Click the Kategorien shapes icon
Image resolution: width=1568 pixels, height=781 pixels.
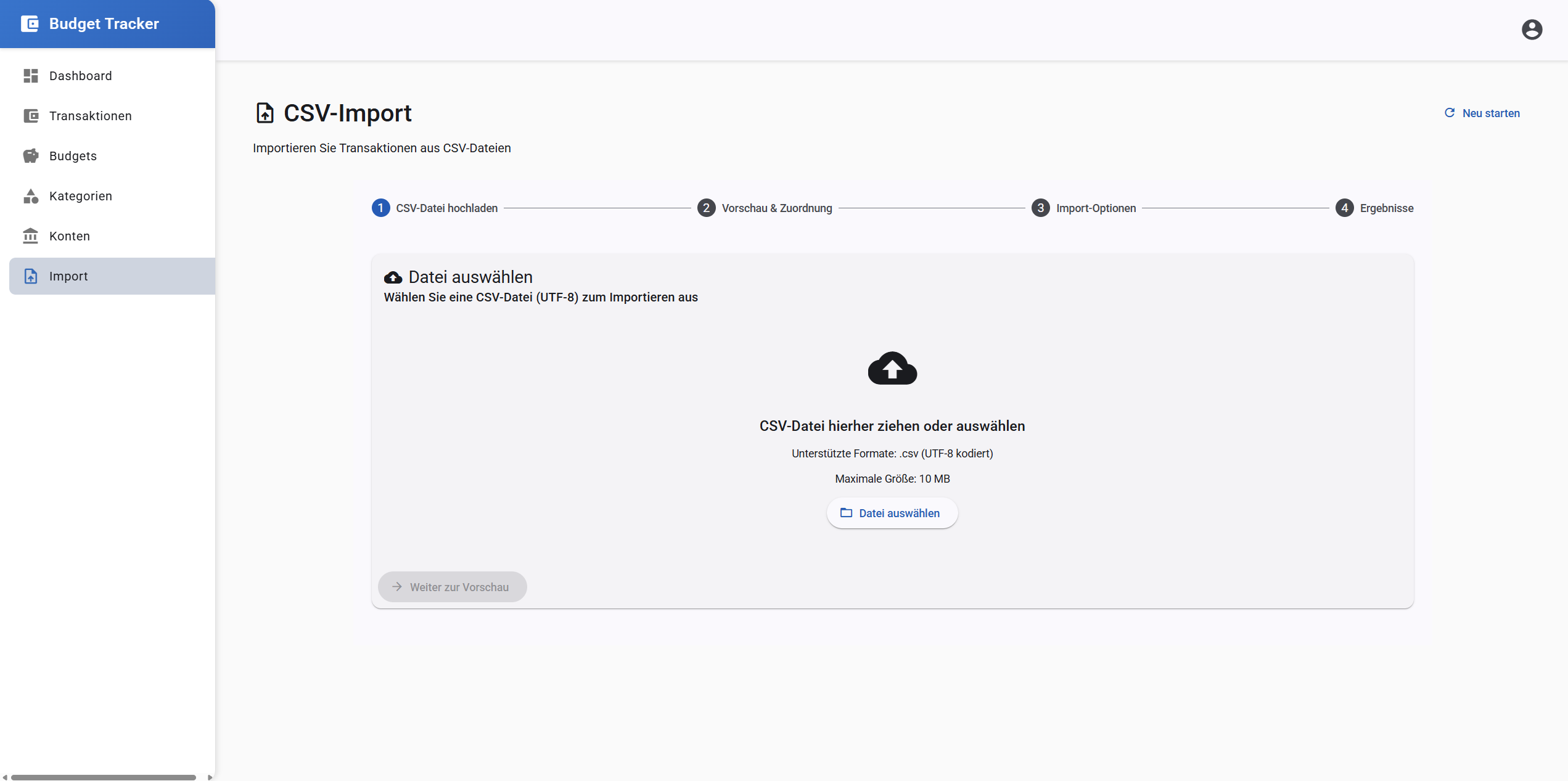pyautogui.click(x=31, y=196)
